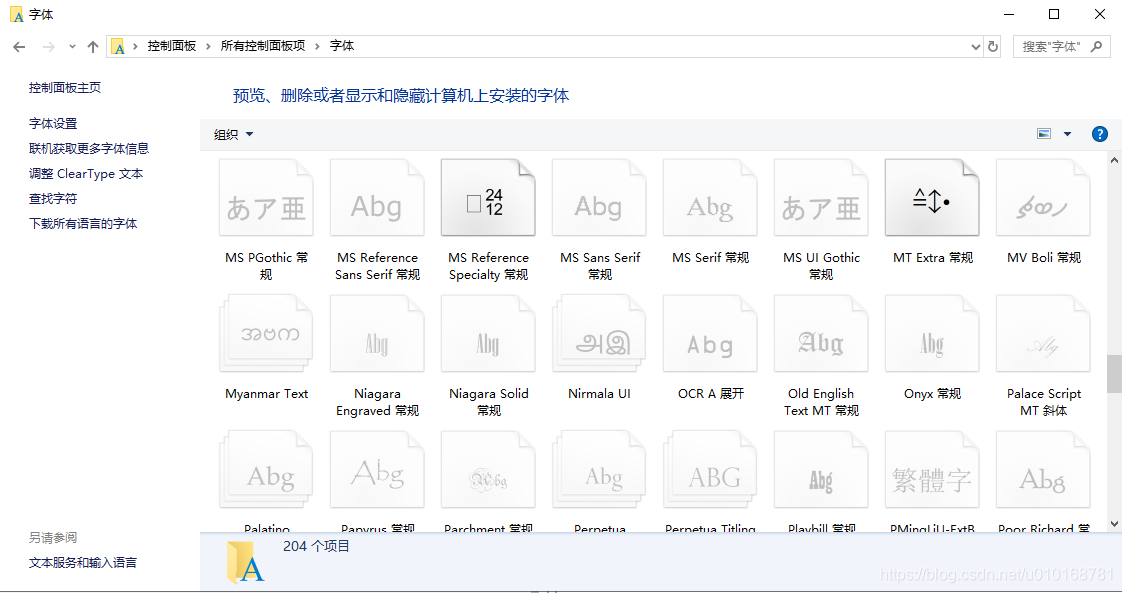Select the Papyrus font icon
This screenshot has height=593, width=1122.
[x=377, y=470]
